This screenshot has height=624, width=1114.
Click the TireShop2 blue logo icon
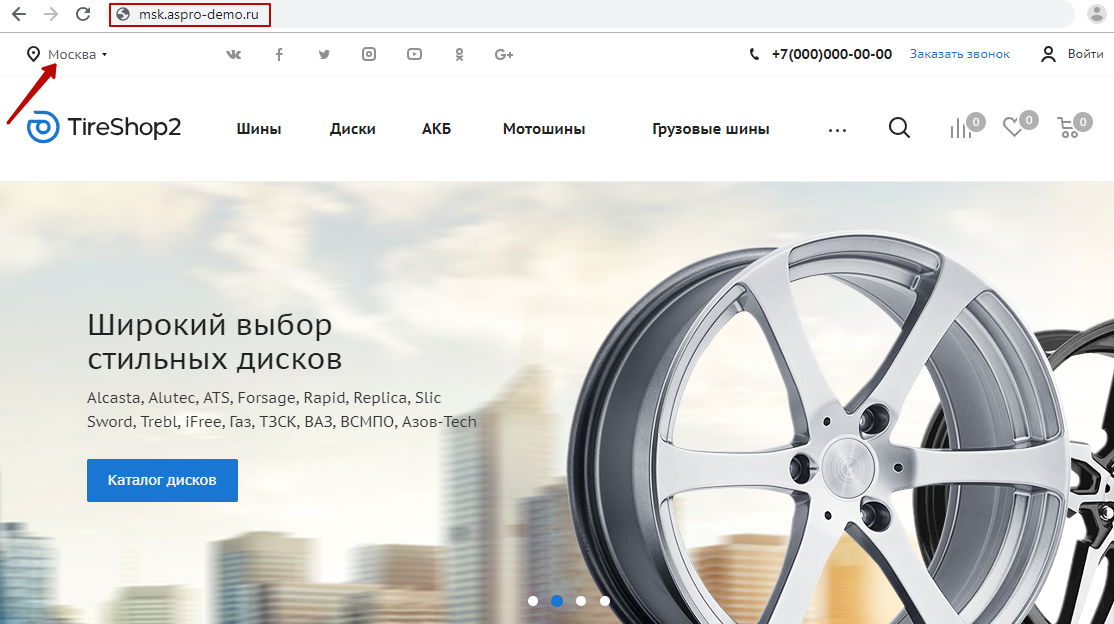point(43,127)
